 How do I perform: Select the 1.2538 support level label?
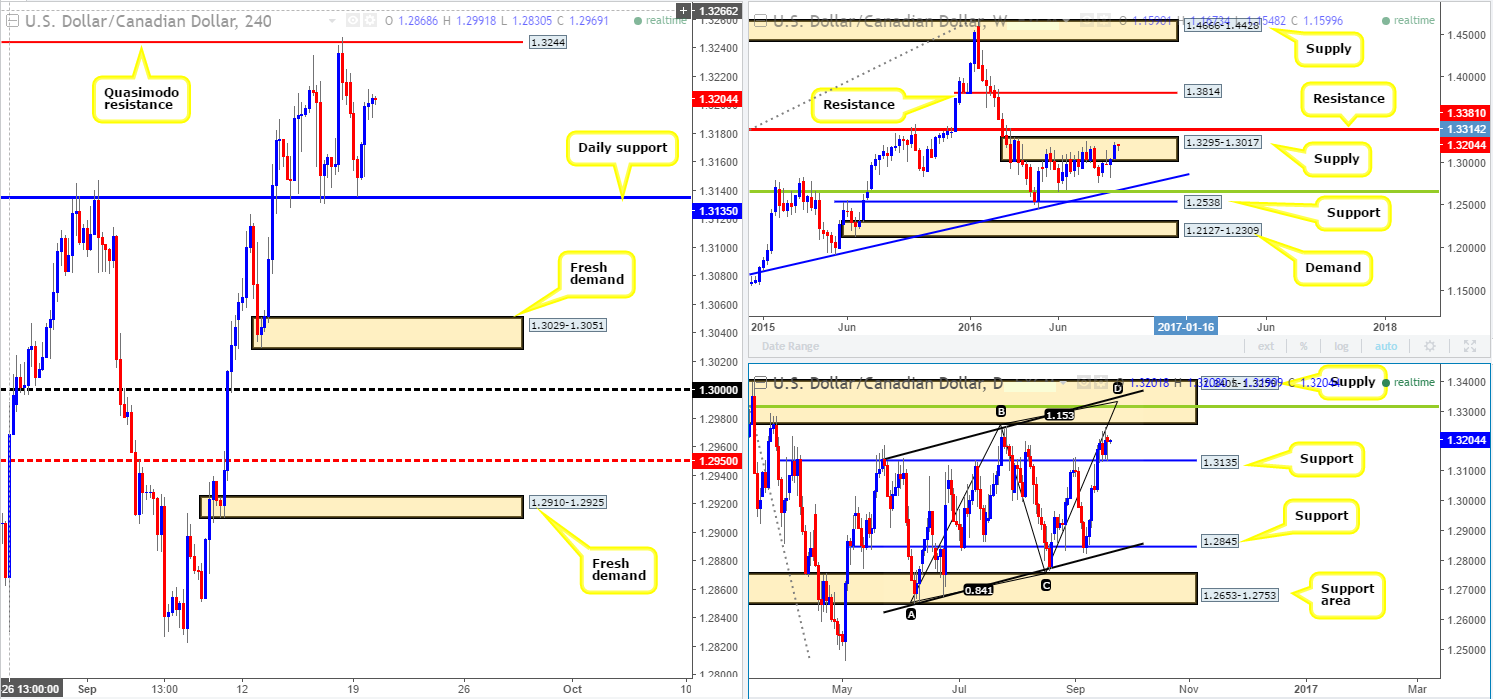[1202, 203]
